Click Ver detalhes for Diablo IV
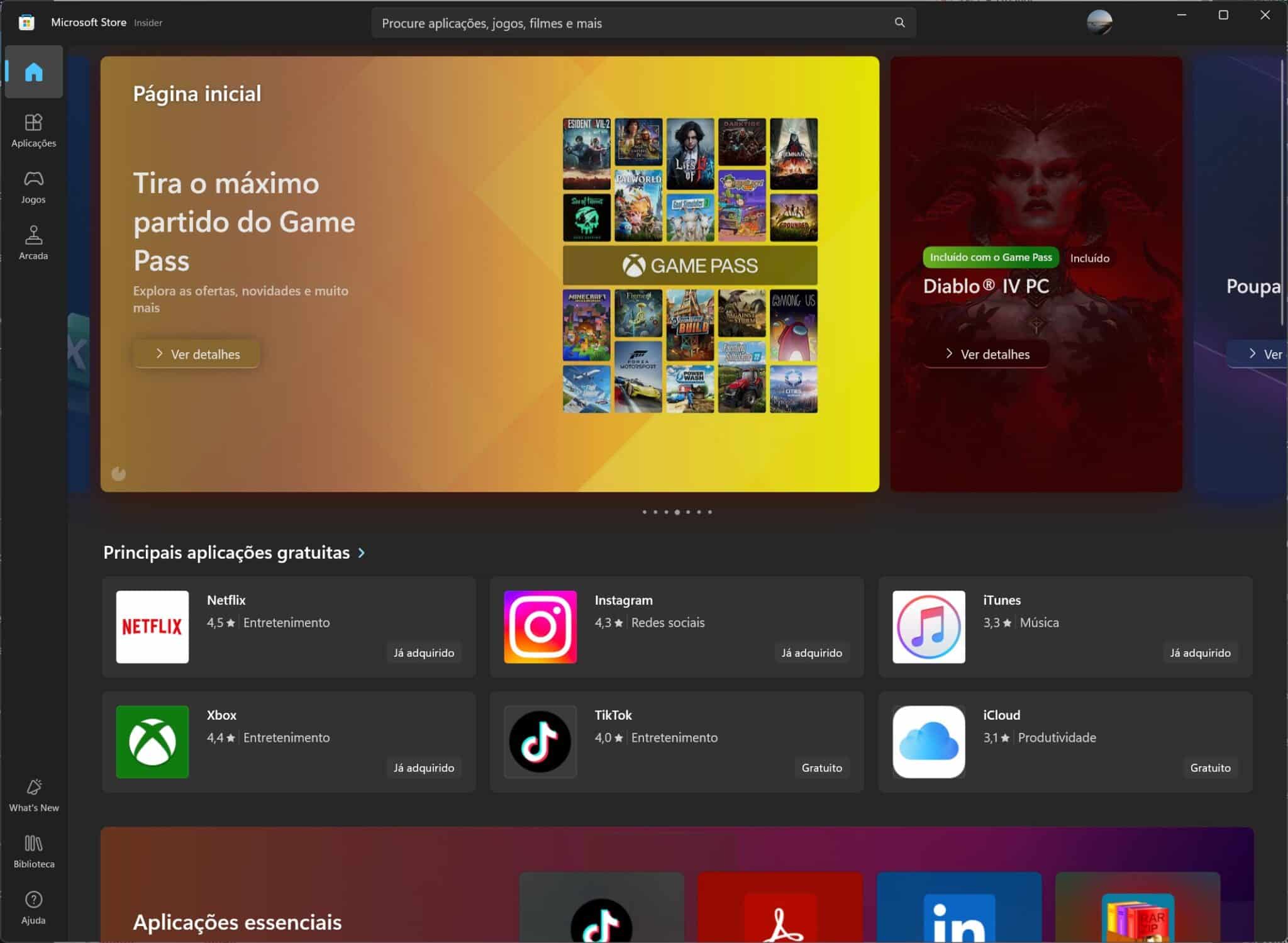The height and width of the screenshot is (943, 1288). point(985,354)
